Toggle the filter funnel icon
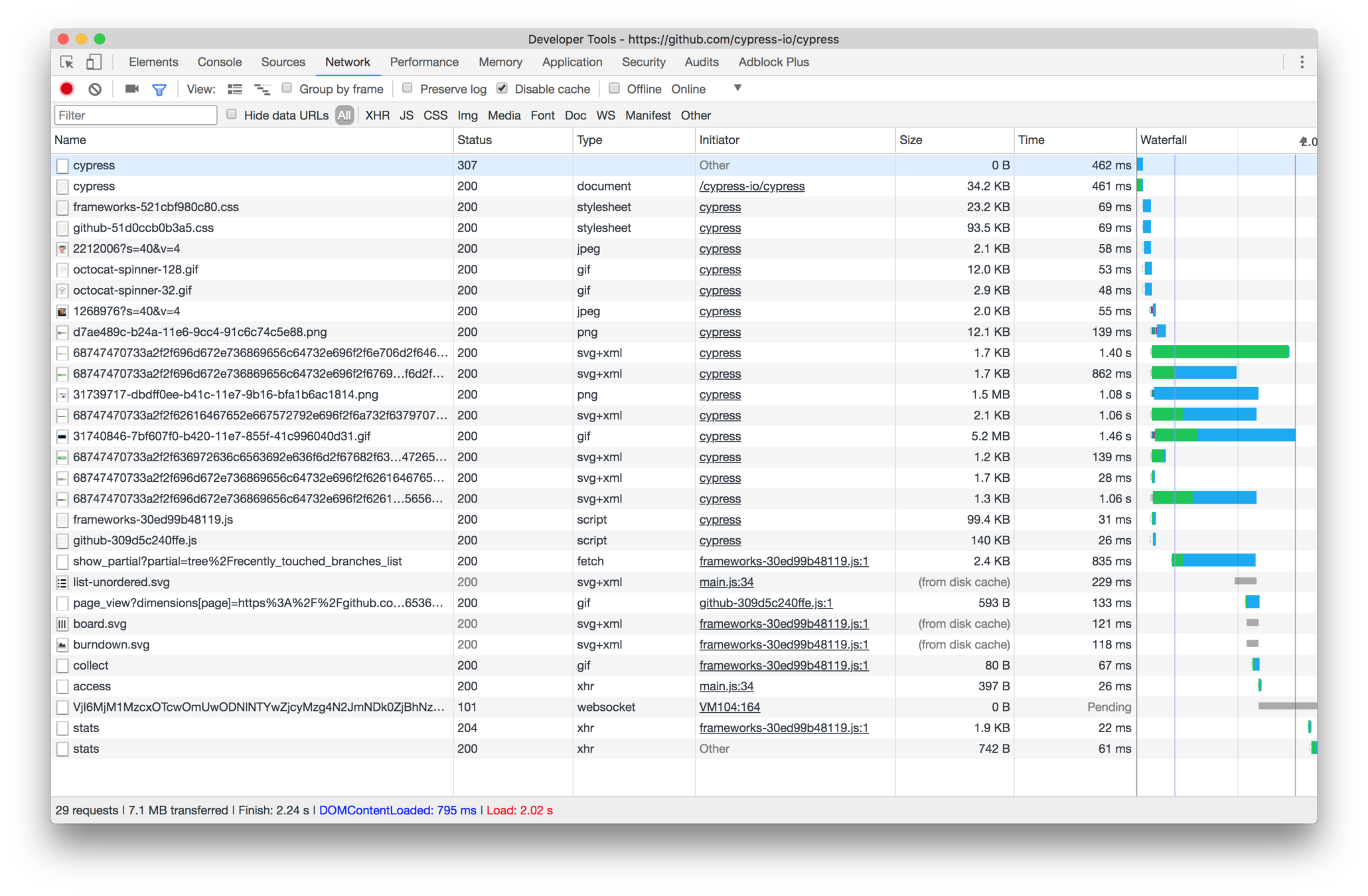Screen dimensions: 1368x896 [x=159, y=90]
